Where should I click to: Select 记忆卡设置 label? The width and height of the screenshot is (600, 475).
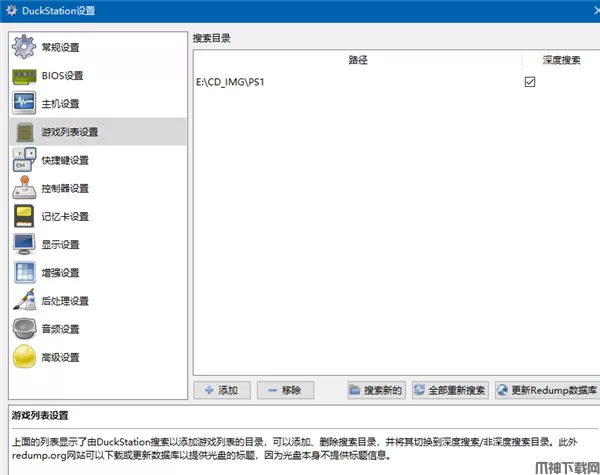pyautogui.click(x=65, y=217)
